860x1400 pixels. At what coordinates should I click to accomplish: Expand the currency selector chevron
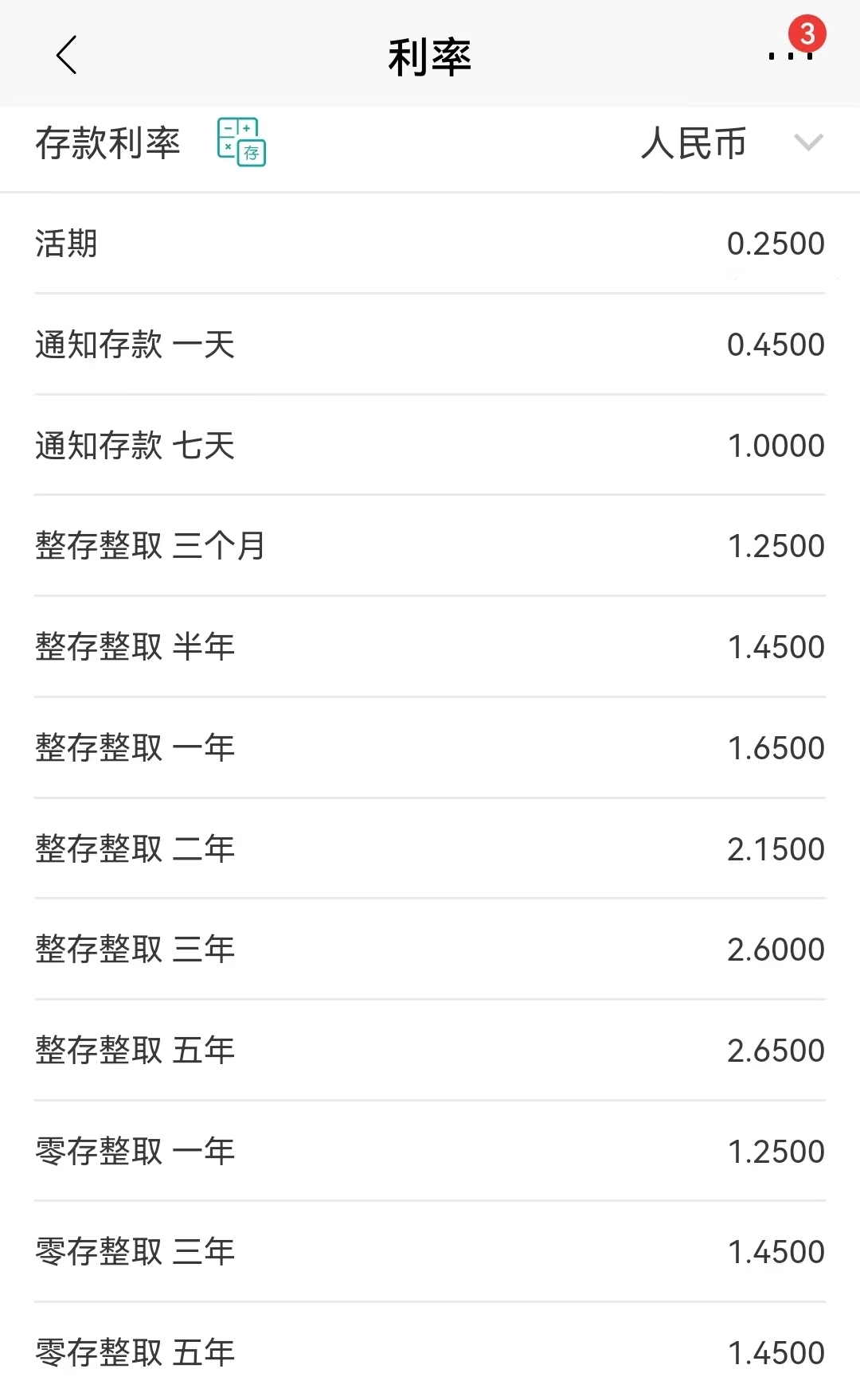tap(808, 145)
